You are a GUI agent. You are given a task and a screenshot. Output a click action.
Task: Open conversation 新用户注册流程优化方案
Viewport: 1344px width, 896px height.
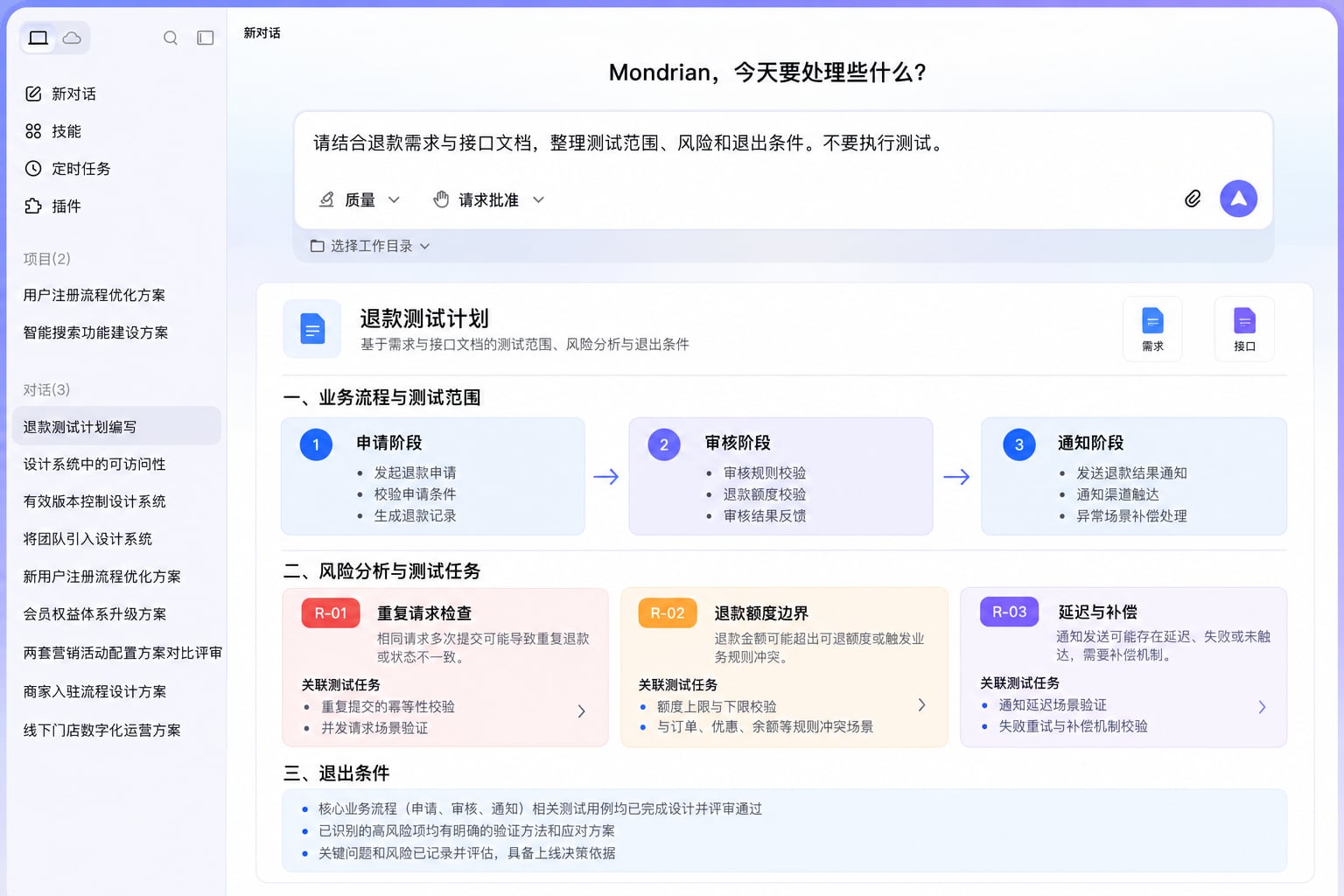point(102,577)
